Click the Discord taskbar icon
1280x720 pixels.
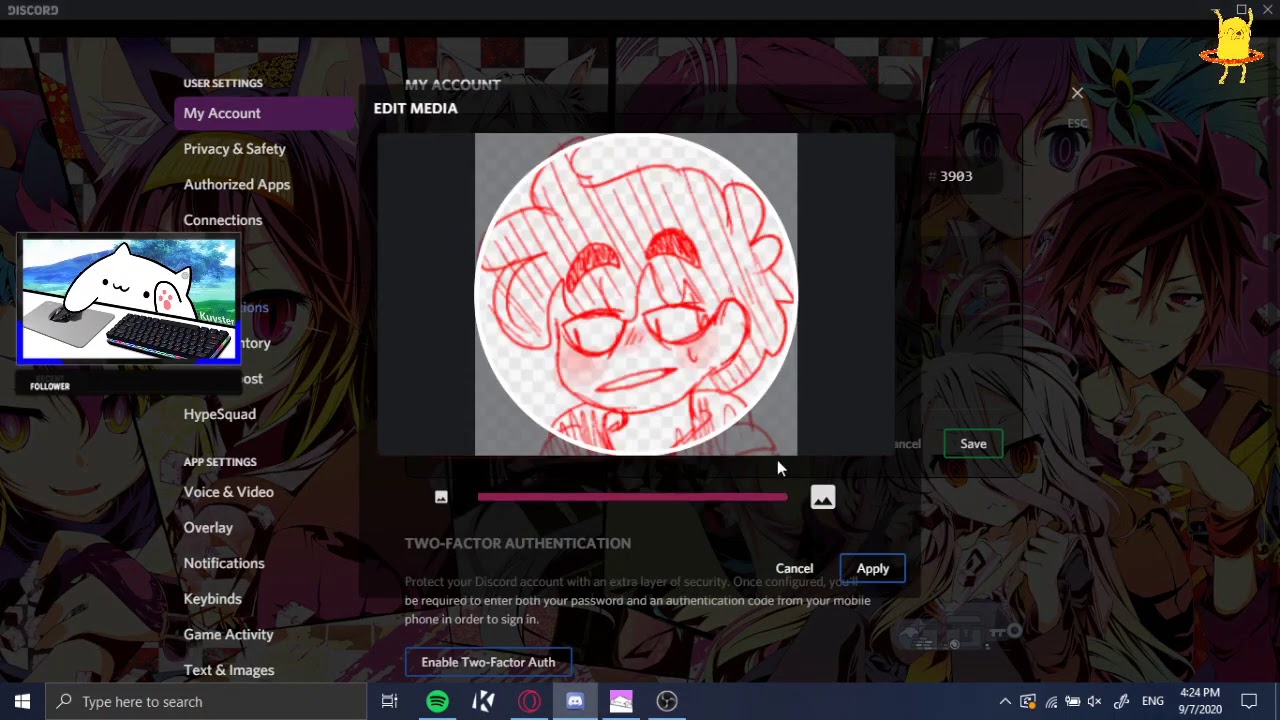coord(575,702)
